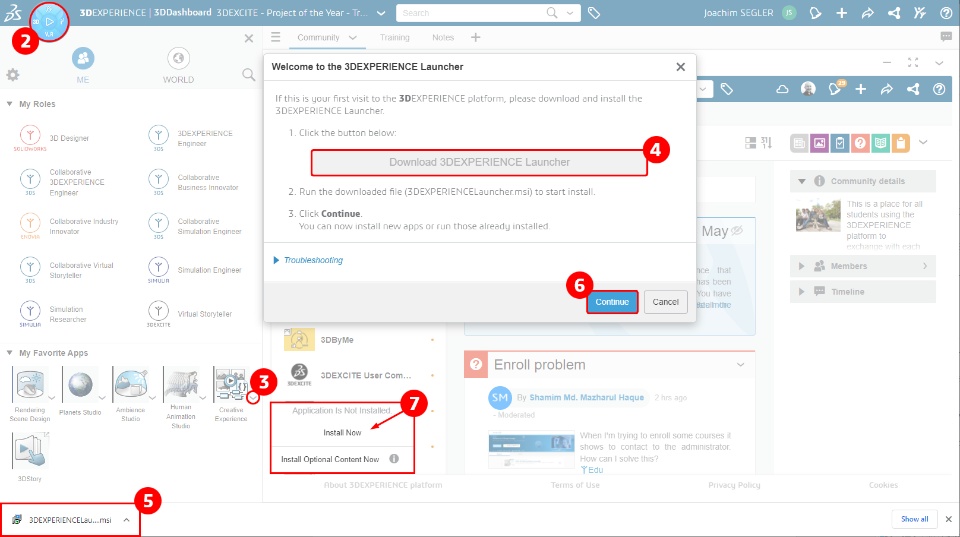The width and height of the screenshot is (960, 537).
Task: Choose Install Optional Content Now
Action: pos(330,459)
